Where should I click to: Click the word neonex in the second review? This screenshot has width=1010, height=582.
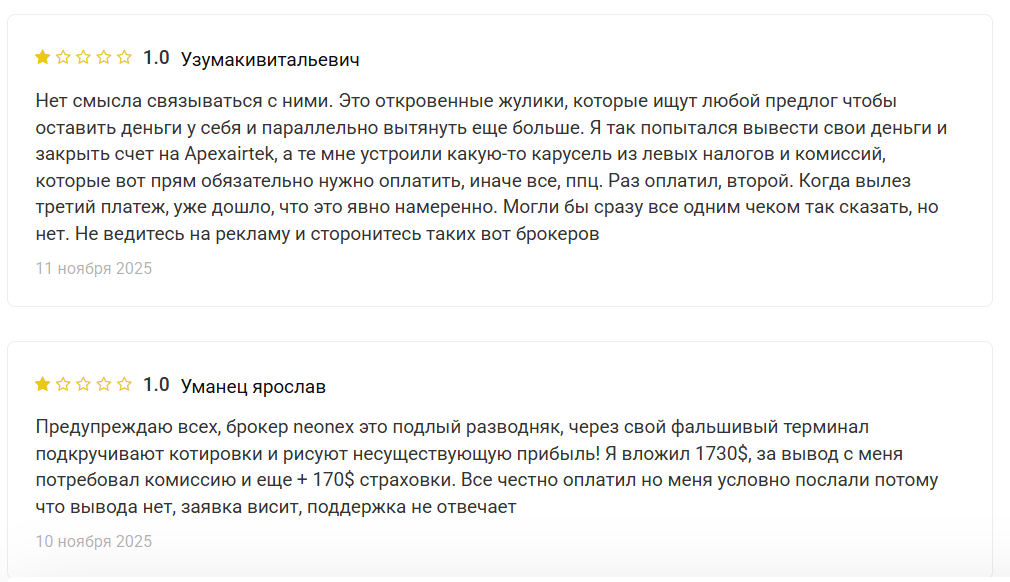319,428
